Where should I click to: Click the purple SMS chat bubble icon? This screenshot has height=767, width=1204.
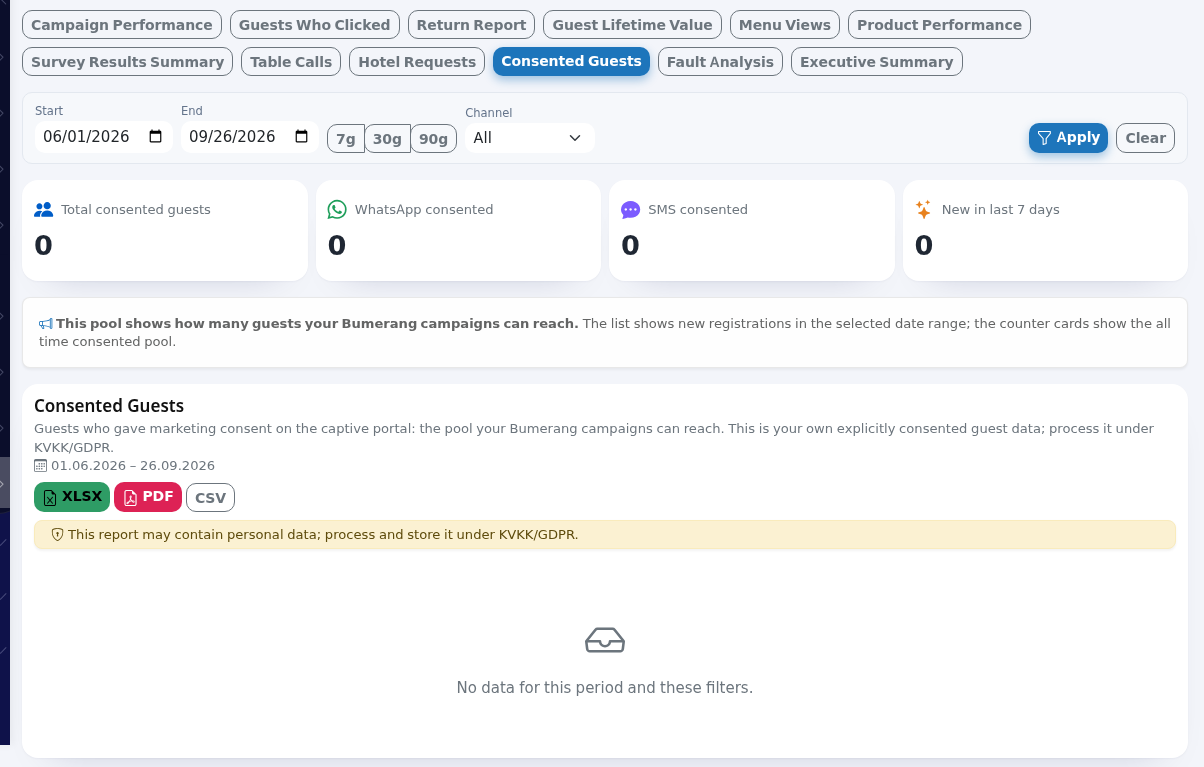point(630,210)
